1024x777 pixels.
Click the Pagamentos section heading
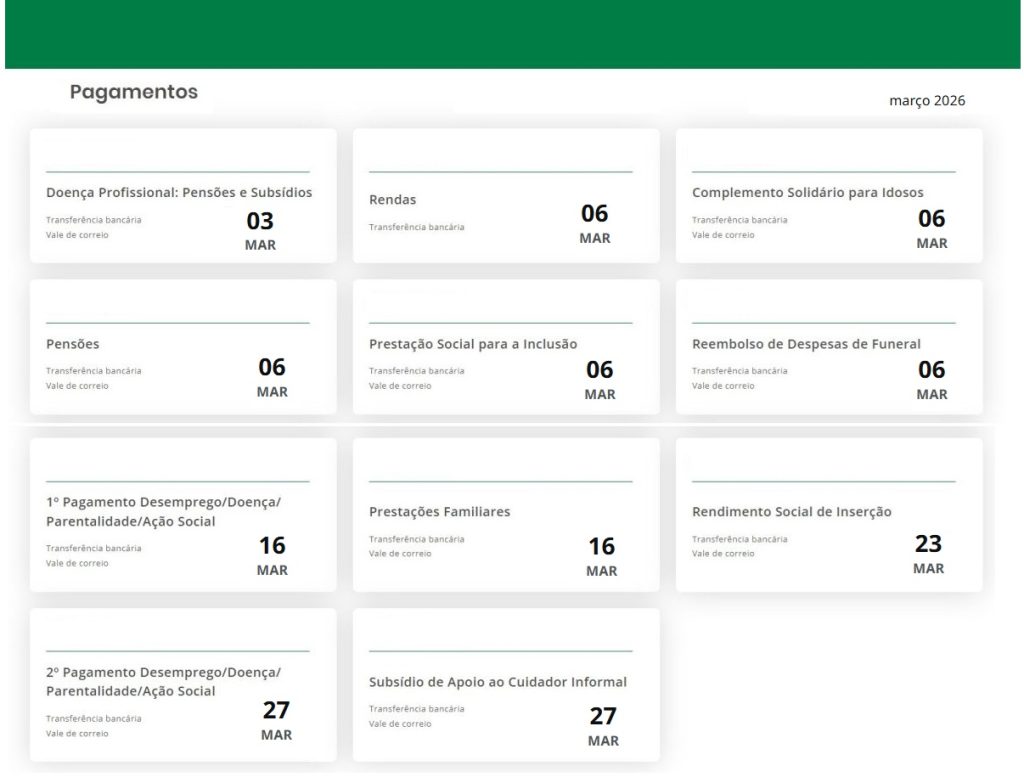pyautogui.click(x=134, y=92)
